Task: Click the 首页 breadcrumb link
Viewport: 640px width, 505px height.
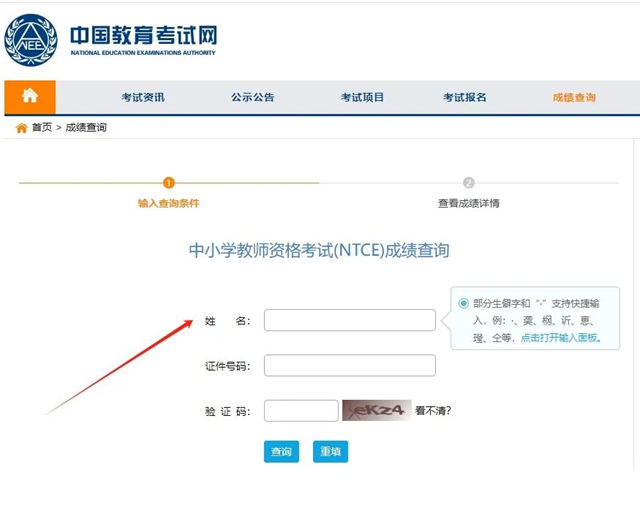Action: pos(42,128)
